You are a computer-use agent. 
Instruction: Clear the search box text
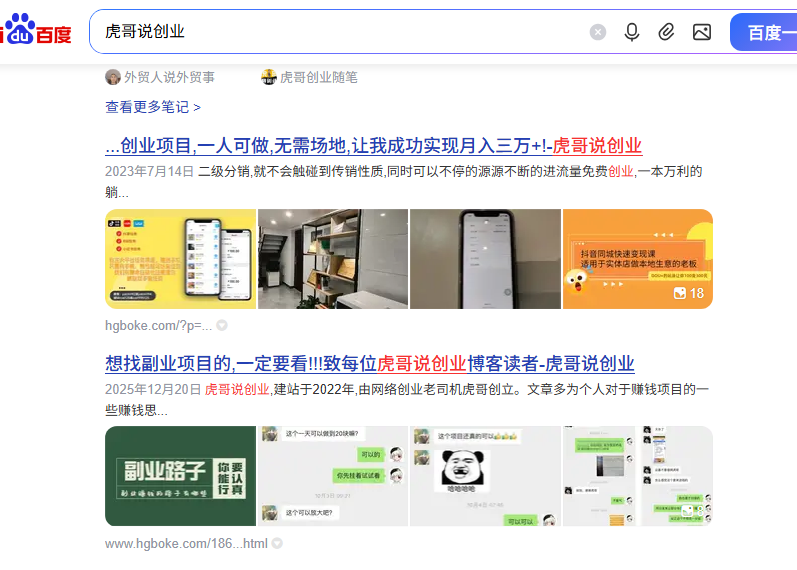[598, 32]
